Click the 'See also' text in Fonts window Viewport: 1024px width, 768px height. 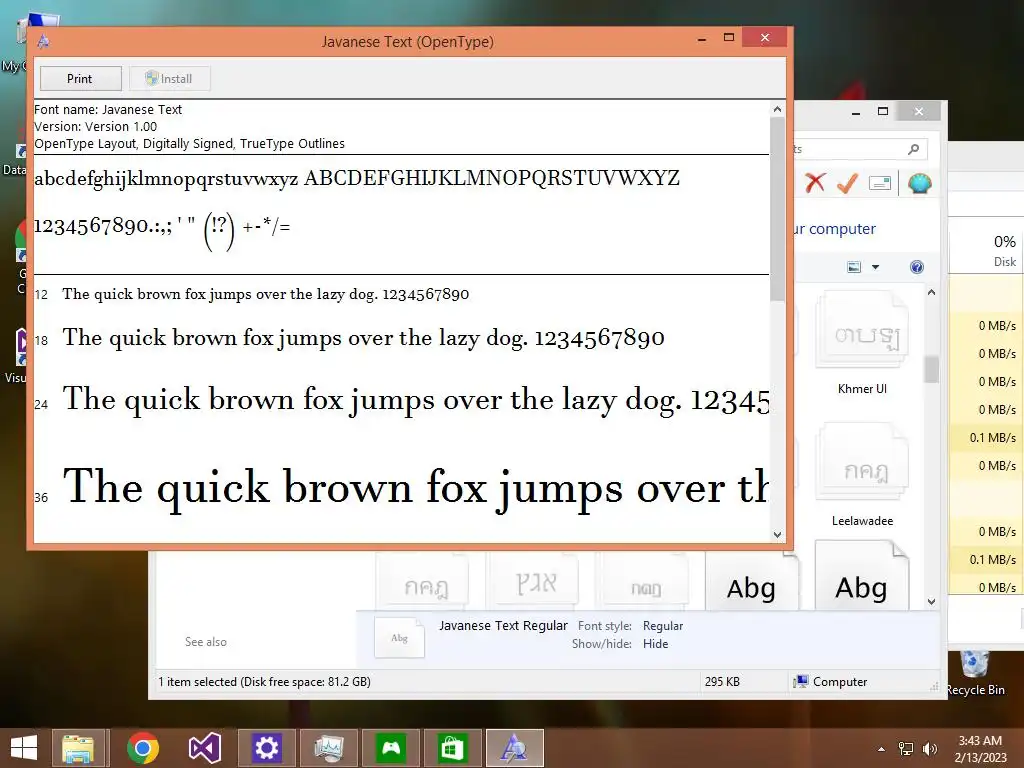[x=206, y=642]
